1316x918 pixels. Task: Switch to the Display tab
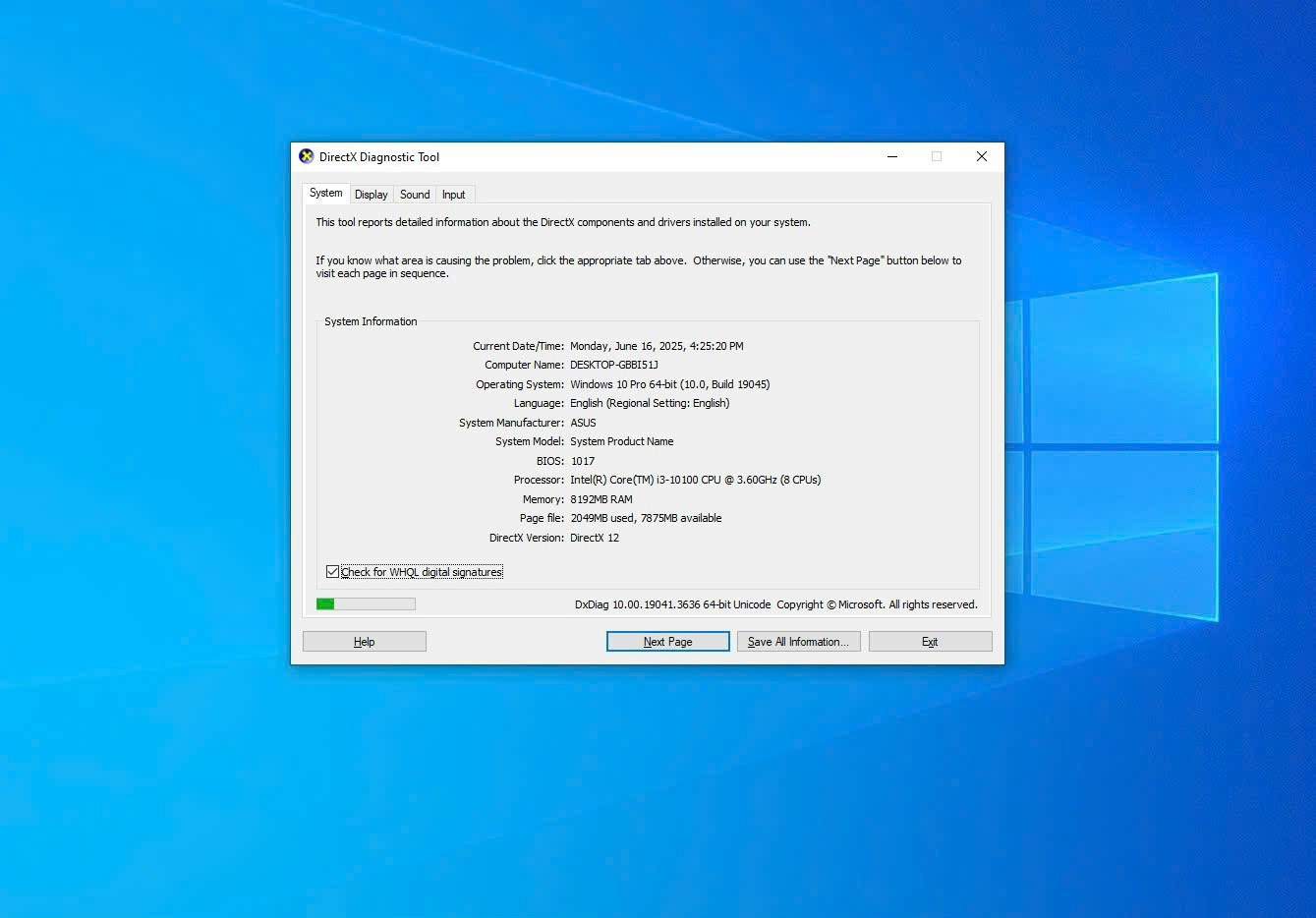[x=372, y=195]
